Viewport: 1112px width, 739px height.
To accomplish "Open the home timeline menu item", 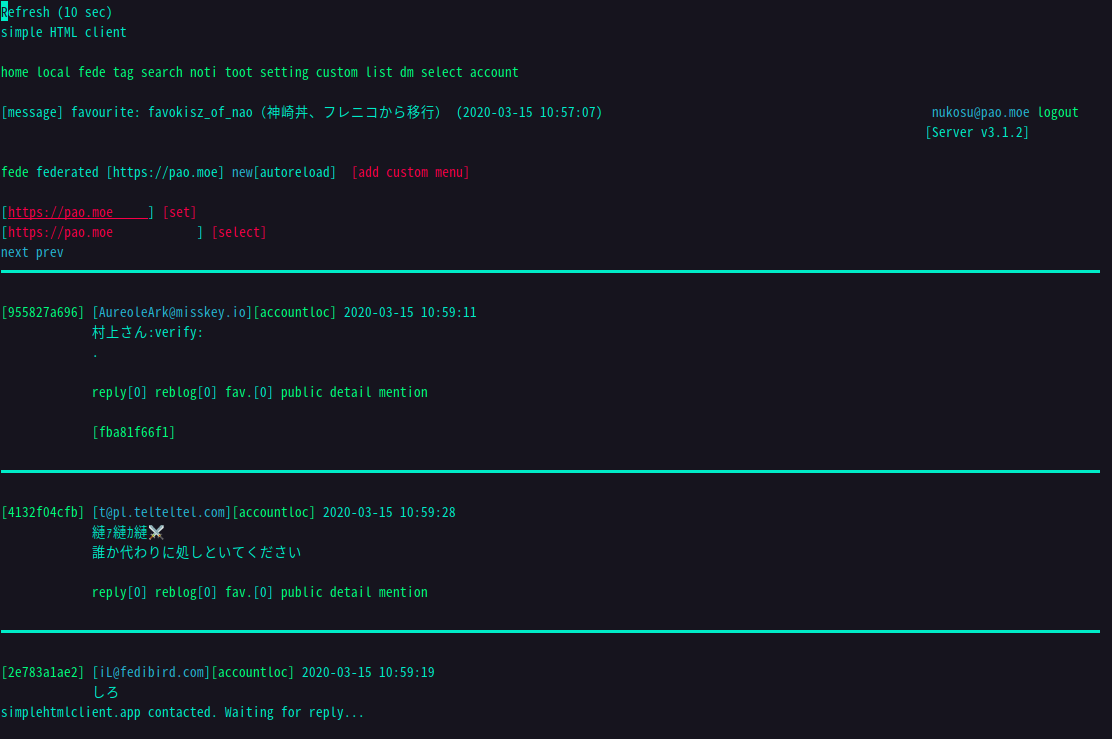I will click(15, 72).
